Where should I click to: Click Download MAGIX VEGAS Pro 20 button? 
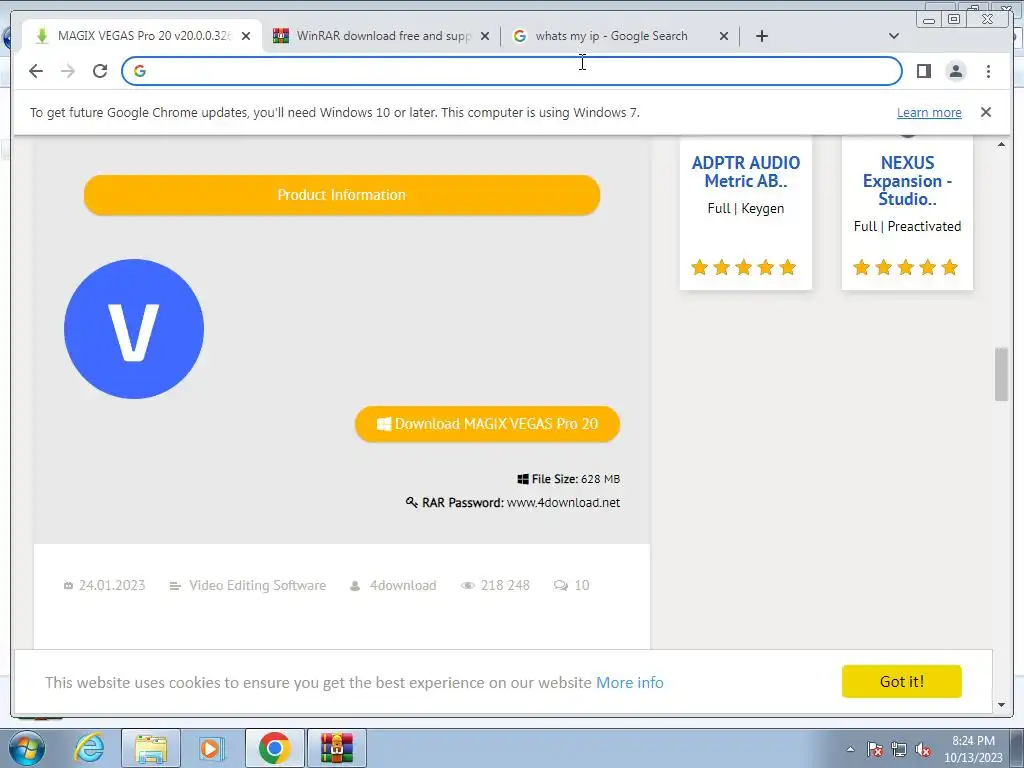(x=487, y=424)
